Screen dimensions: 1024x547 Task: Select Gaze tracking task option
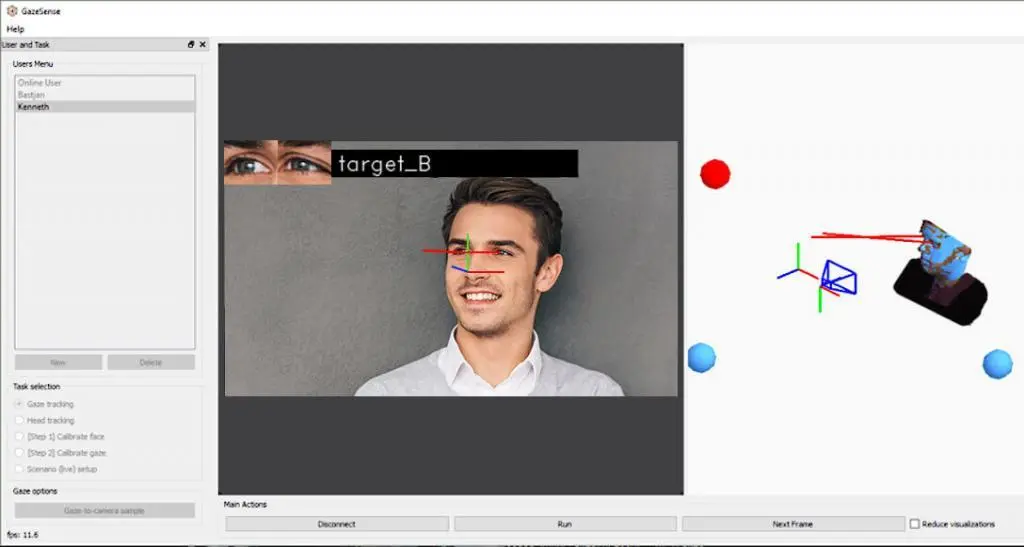coord(44,404)
